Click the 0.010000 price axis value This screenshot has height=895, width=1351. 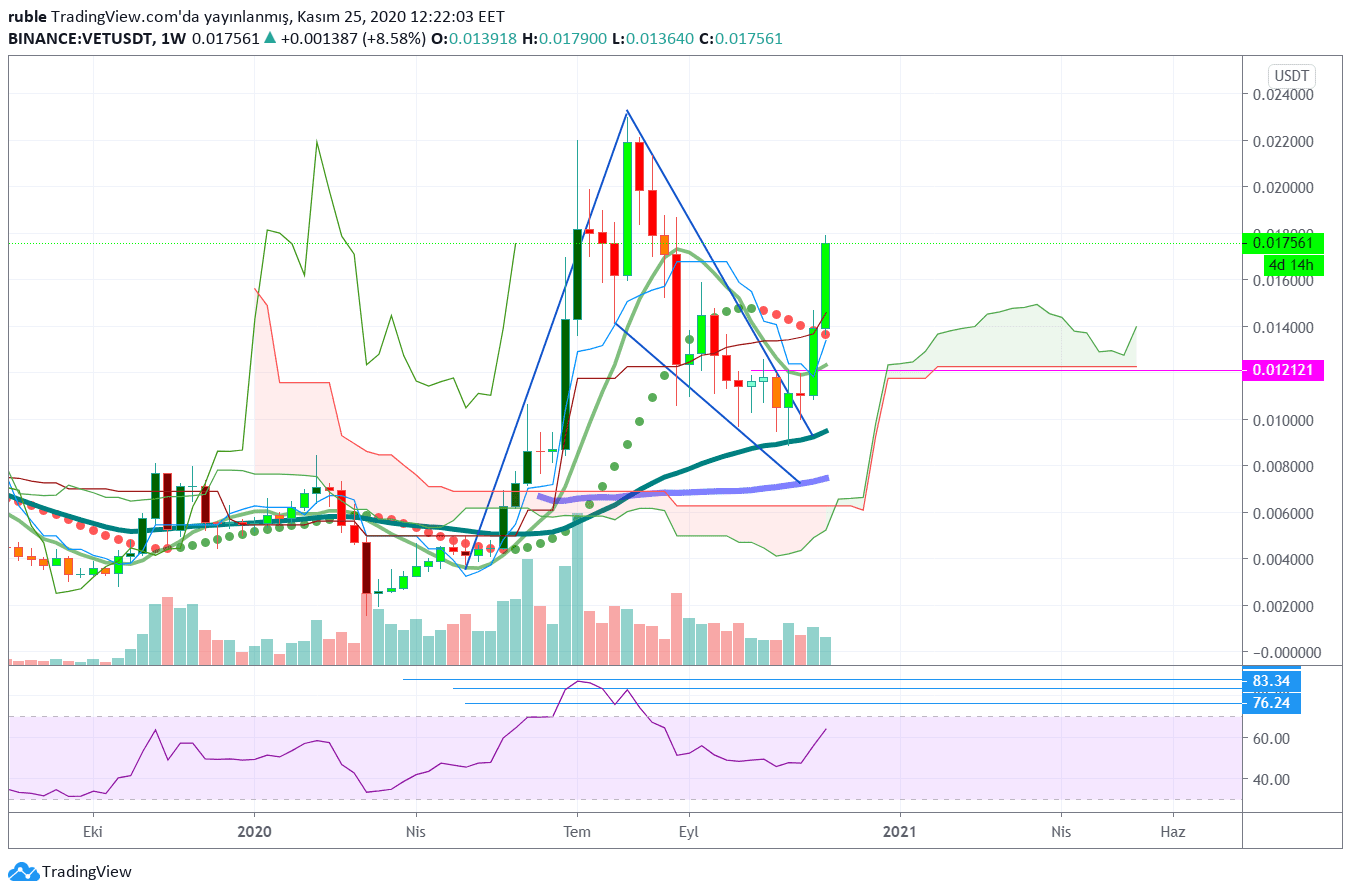pos(1285,420)
